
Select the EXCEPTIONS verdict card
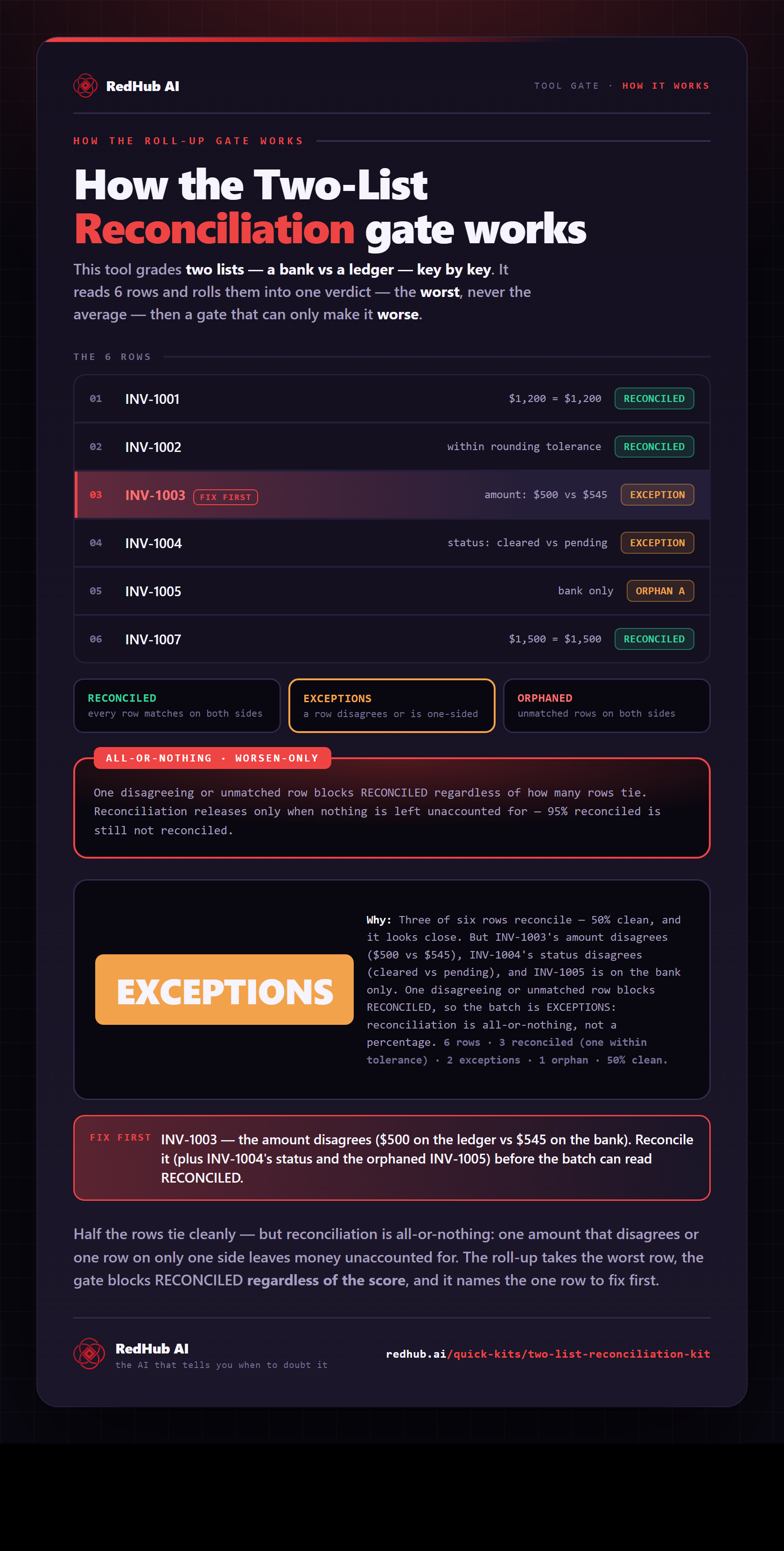[x=392, y=705]
